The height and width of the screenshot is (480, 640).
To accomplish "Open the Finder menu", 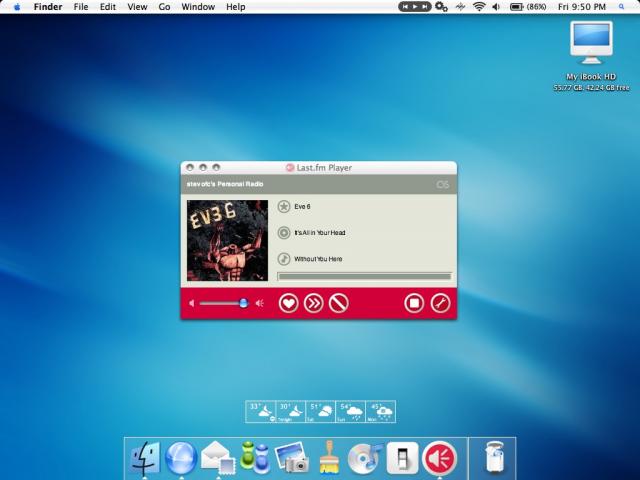I will click(48, 7).
